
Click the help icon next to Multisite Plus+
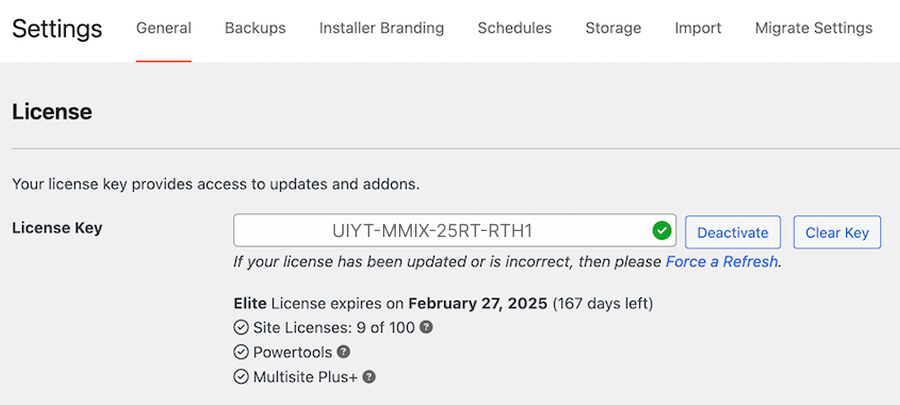tap(370, 377)
